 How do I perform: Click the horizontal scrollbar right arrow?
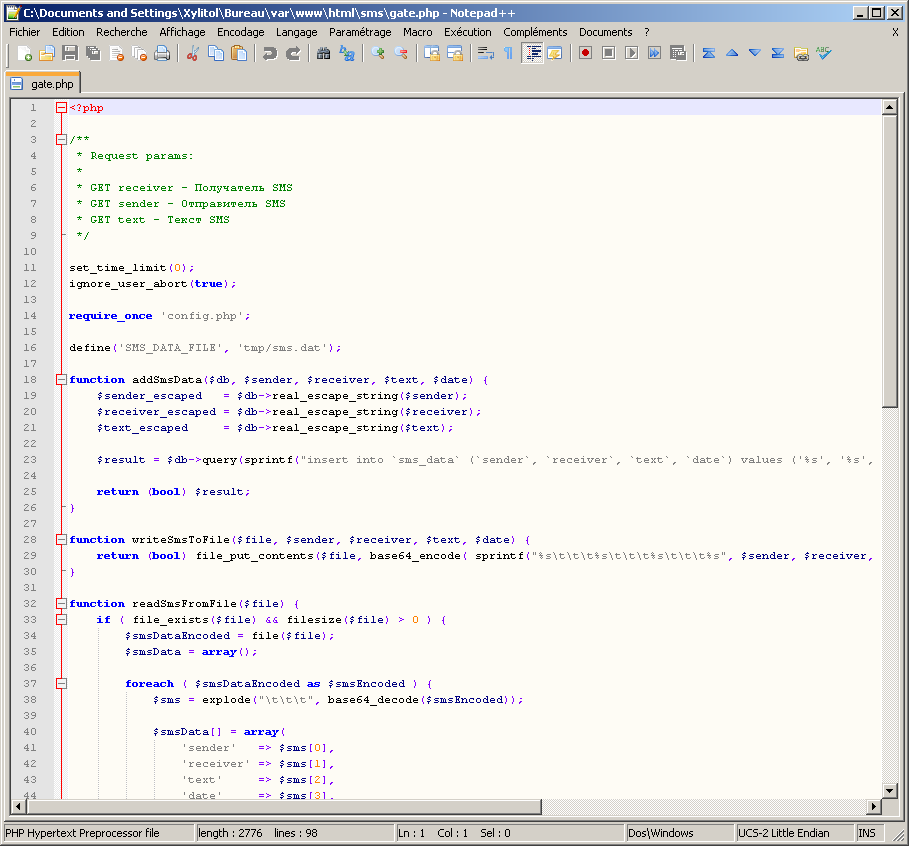click(874, 807)
